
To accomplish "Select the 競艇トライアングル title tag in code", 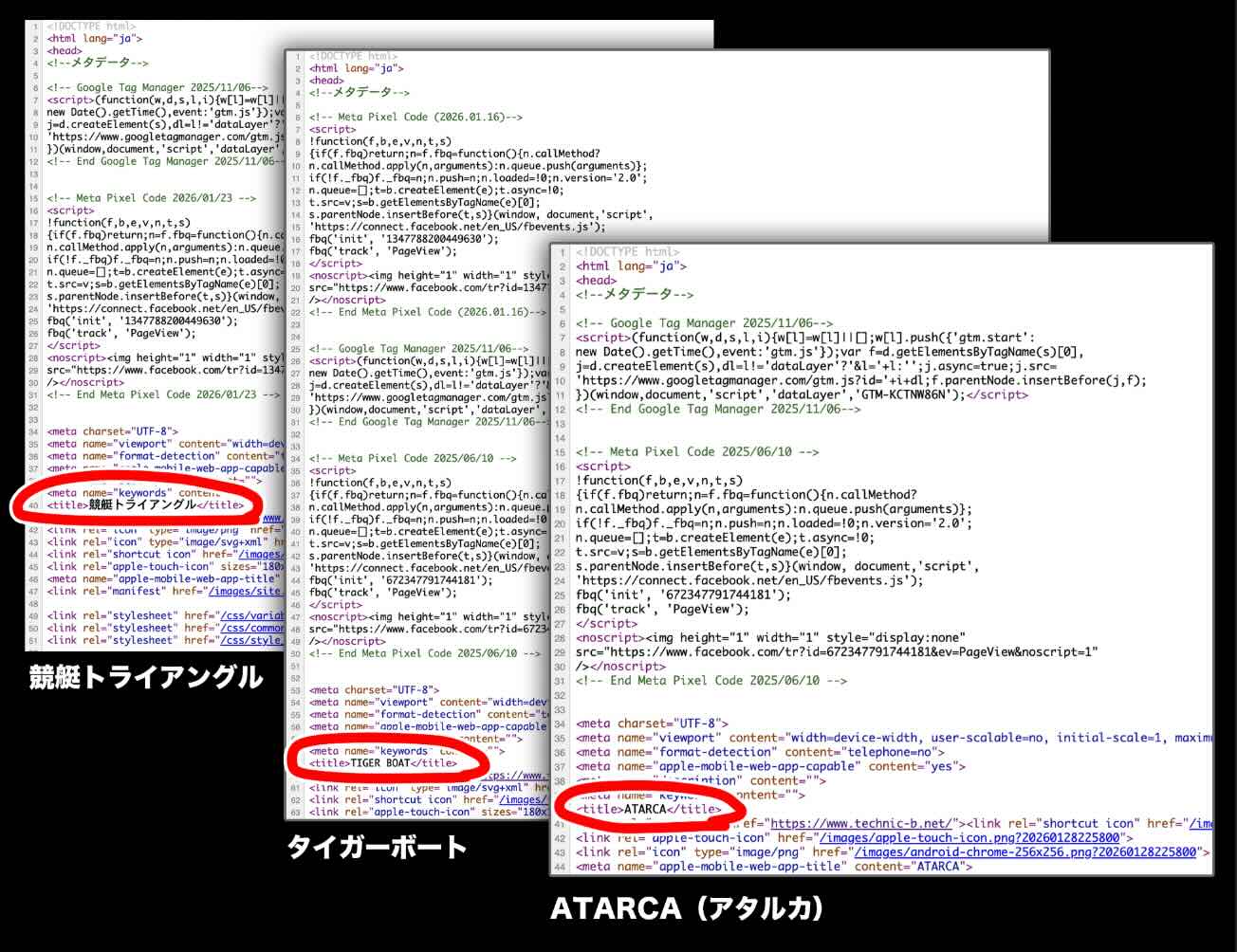I will coord(144,505).
